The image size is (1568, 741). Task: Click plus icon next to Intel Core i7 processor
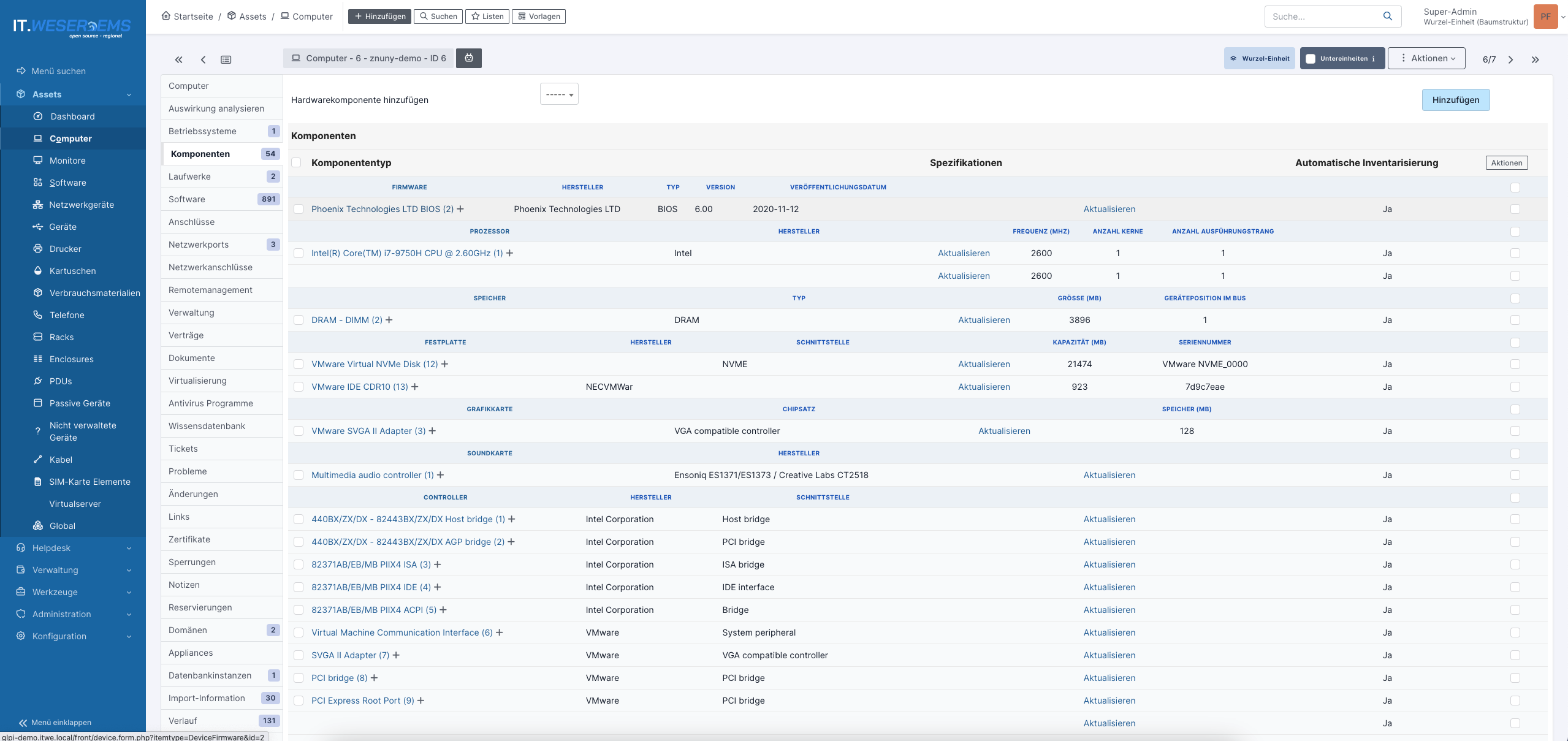tap(509, 253)
